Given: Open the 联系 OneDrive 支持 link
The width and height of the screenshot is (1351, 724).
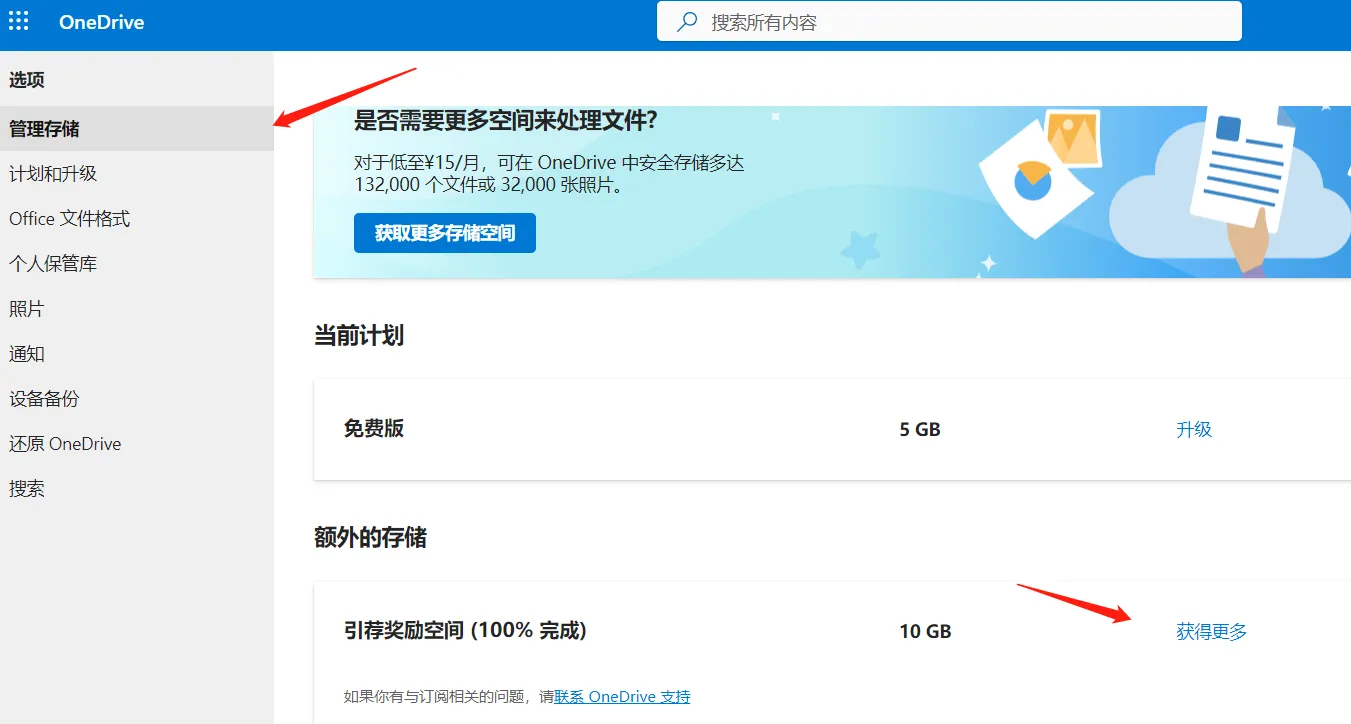Looking at the screenshot, I should point(622,696).
